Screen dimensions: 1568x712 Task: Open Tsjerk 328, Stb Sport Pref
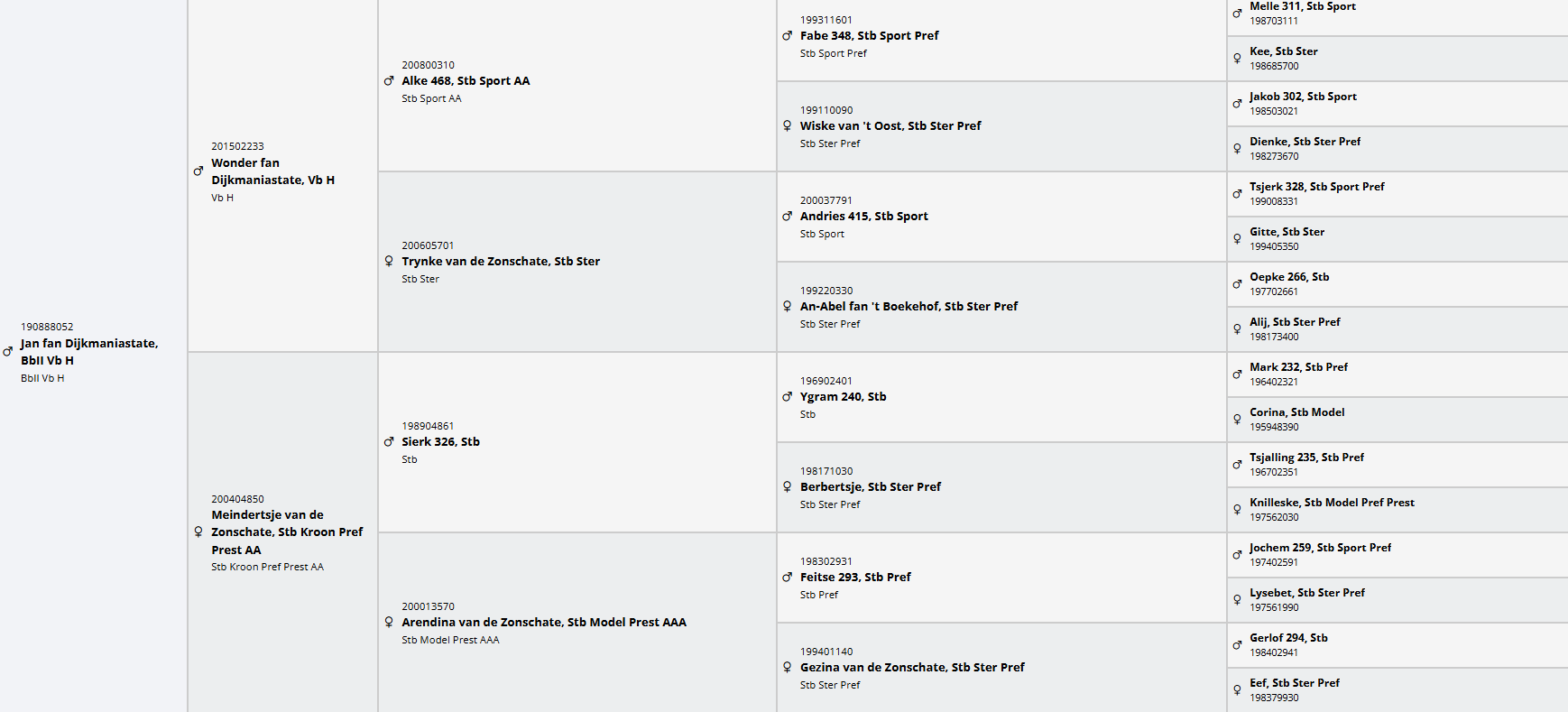[1316, 187]
